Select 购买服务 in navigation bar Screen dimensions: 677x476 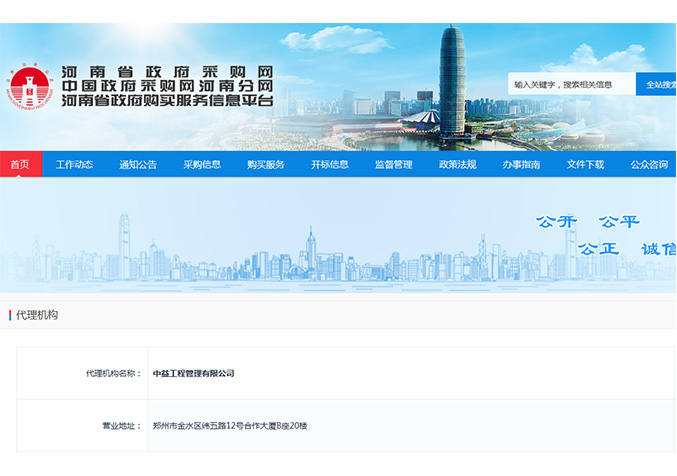pyautogui.click(x=266, y=164)
